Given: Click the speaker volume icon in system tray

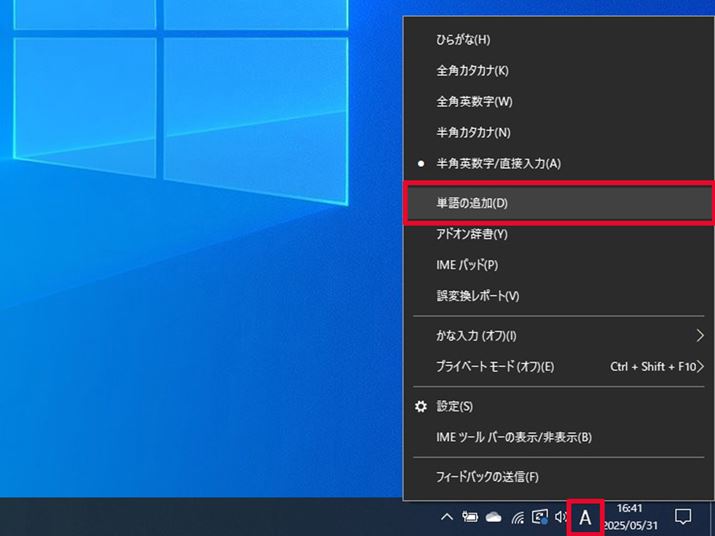Looking at the screenshot, I should pyautogui.click(x=561, y=517).
